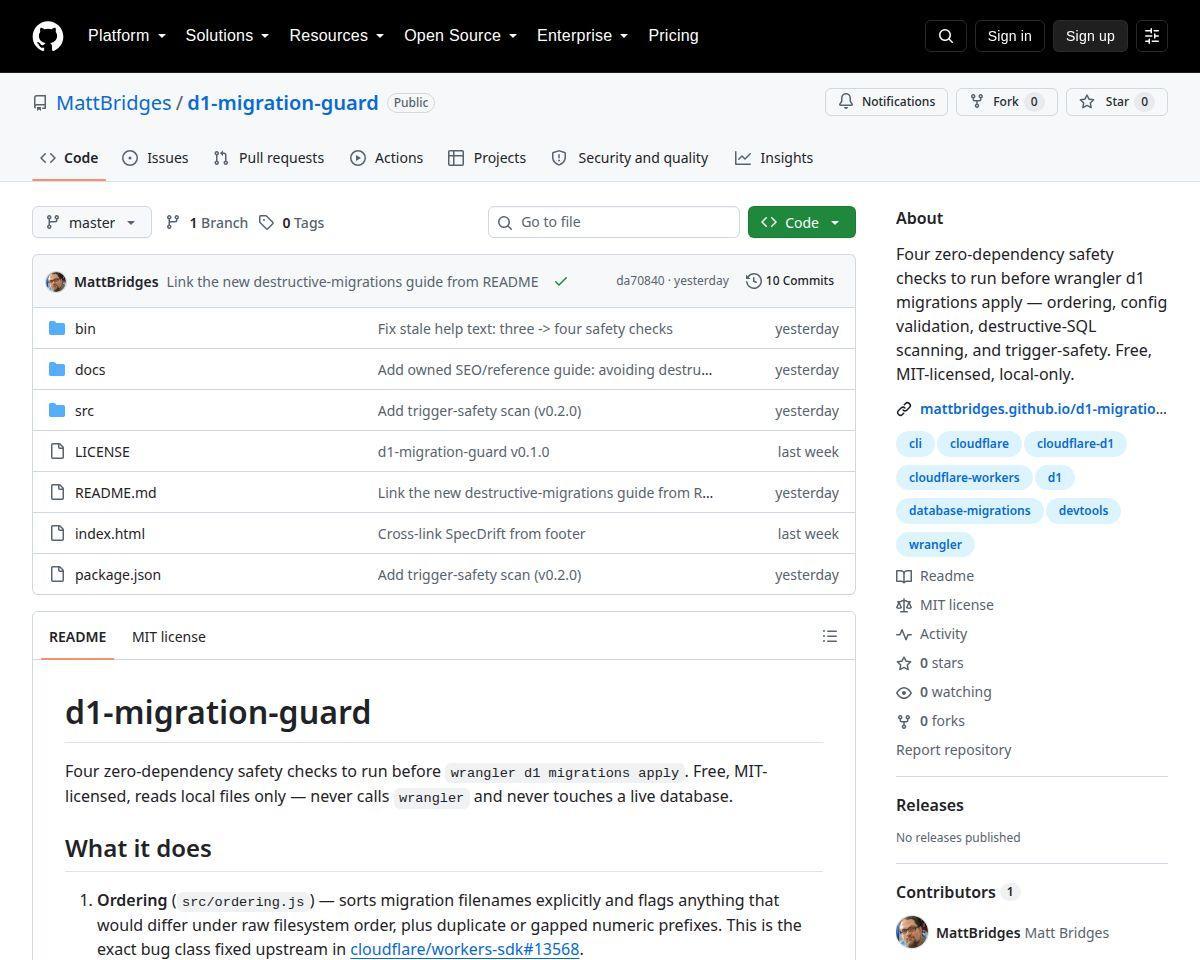Screen dimensions: 1200x960
Task: Open the 'Cross-link SpecDrift from footer' commit message
Action: [x=481, y=534]
